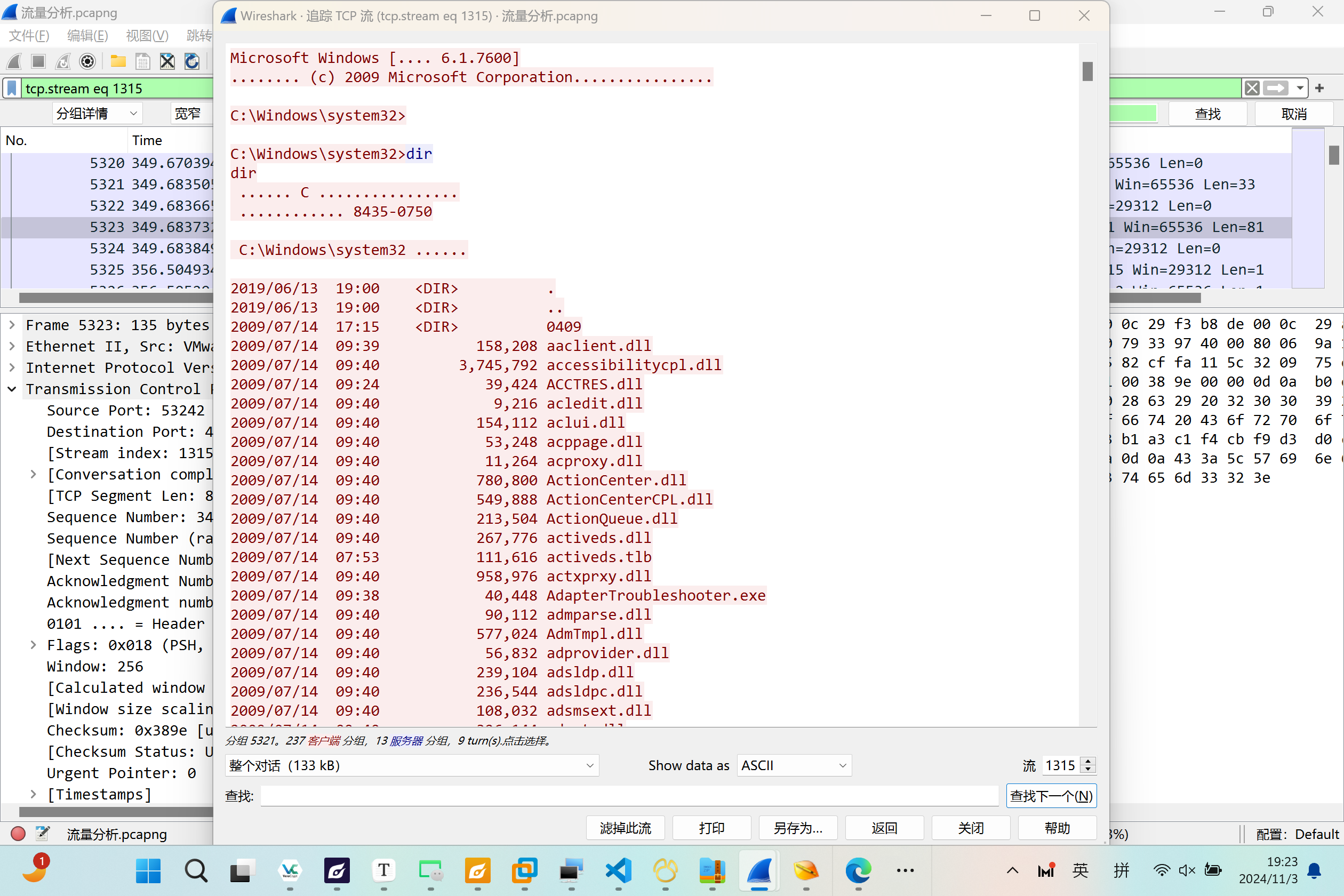
Task: Click the 取消 button in search bar
Action: tap(1294, 114)
